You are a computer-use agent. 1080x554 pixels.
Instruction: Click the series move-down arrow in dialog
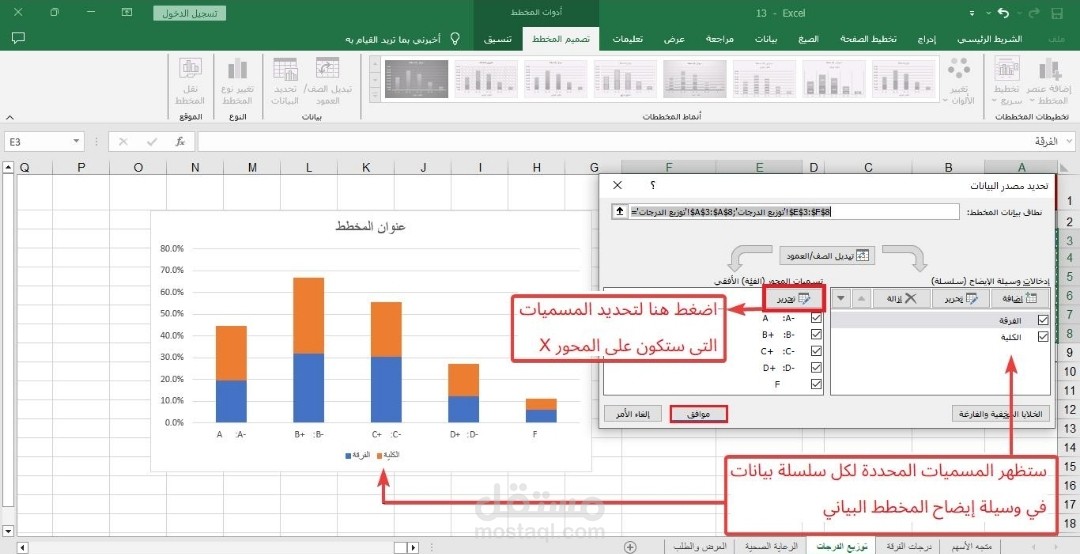(841, 298)
